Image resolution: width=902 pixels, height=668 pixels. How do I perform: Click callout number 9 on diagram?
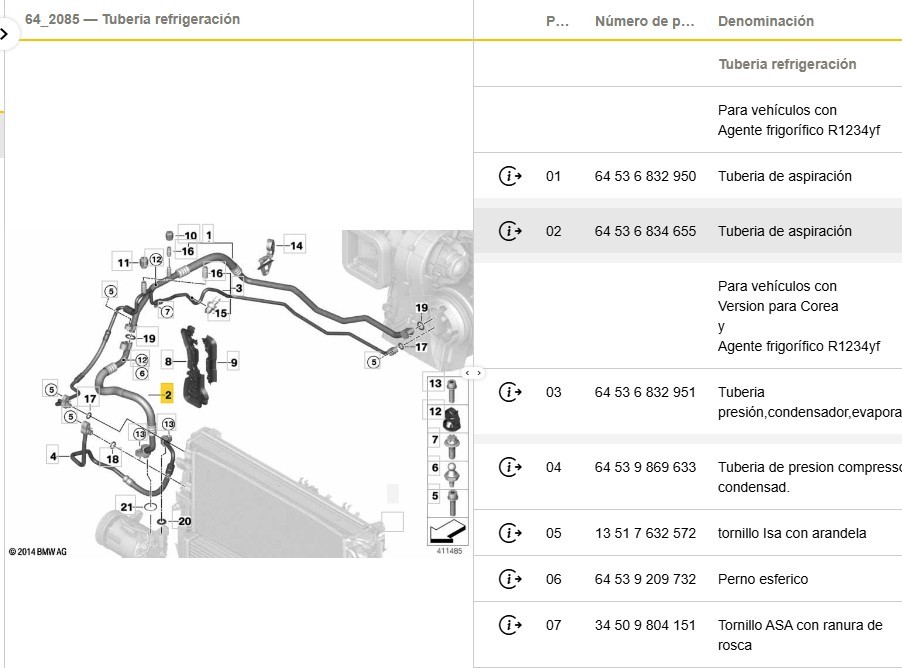click(x=233, y=363)
